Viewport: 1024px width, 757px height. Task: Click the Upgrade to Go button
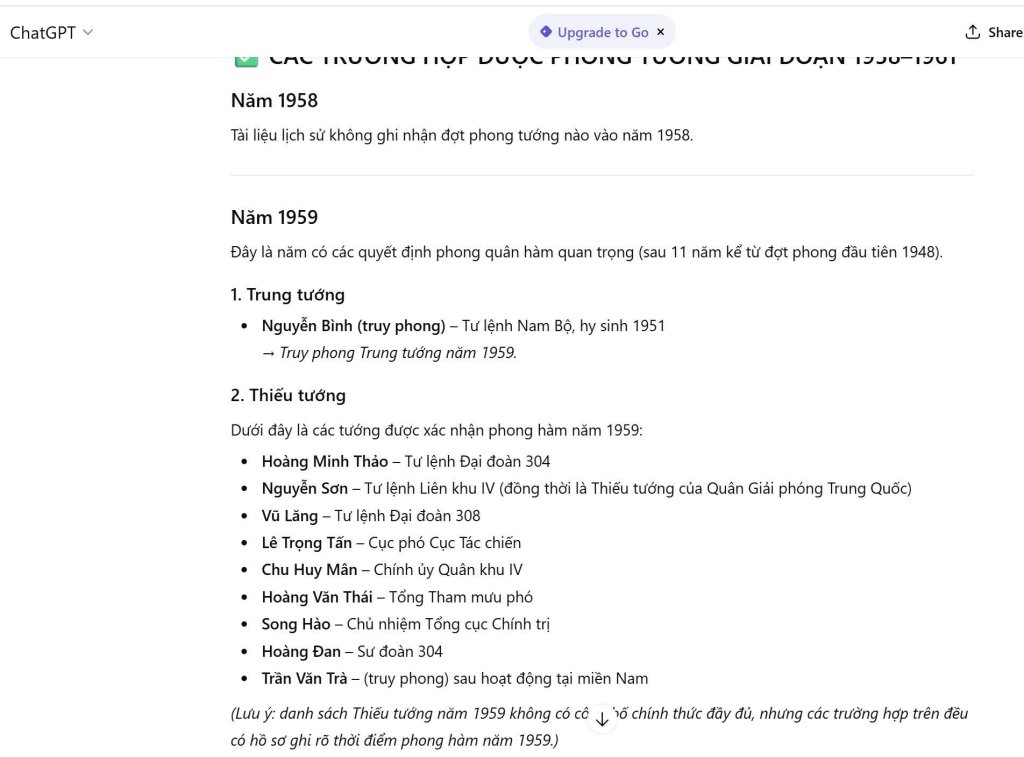pyautogui.click(x=602, y=32)
